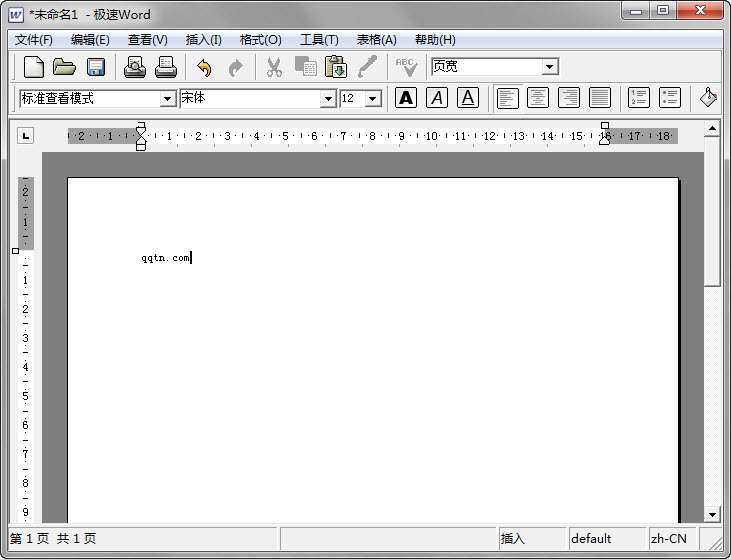
Task: Click the tab stop type selector
Action: [x=26, y=136]
